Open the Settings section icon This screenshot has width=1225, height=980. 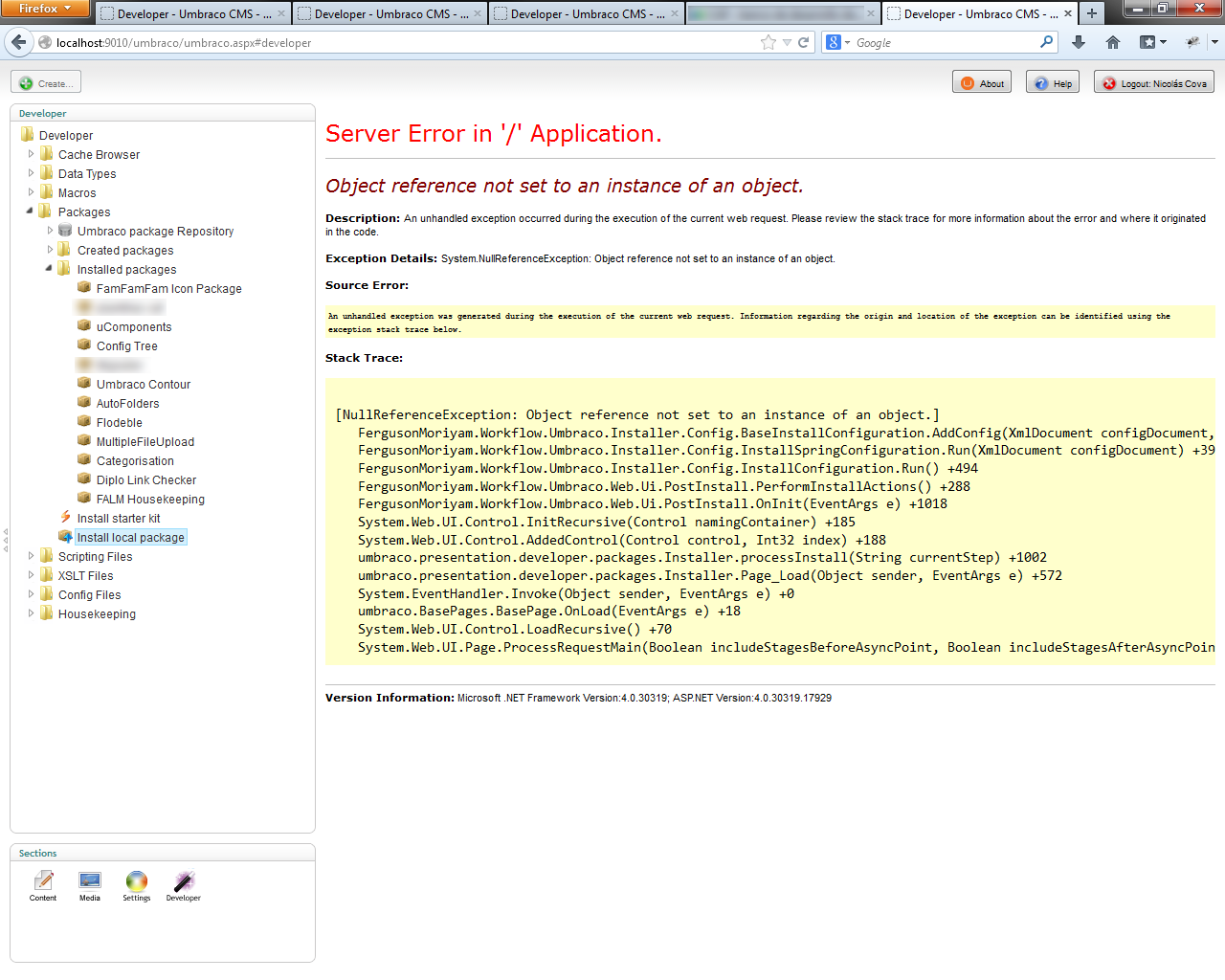coord(137,885)
